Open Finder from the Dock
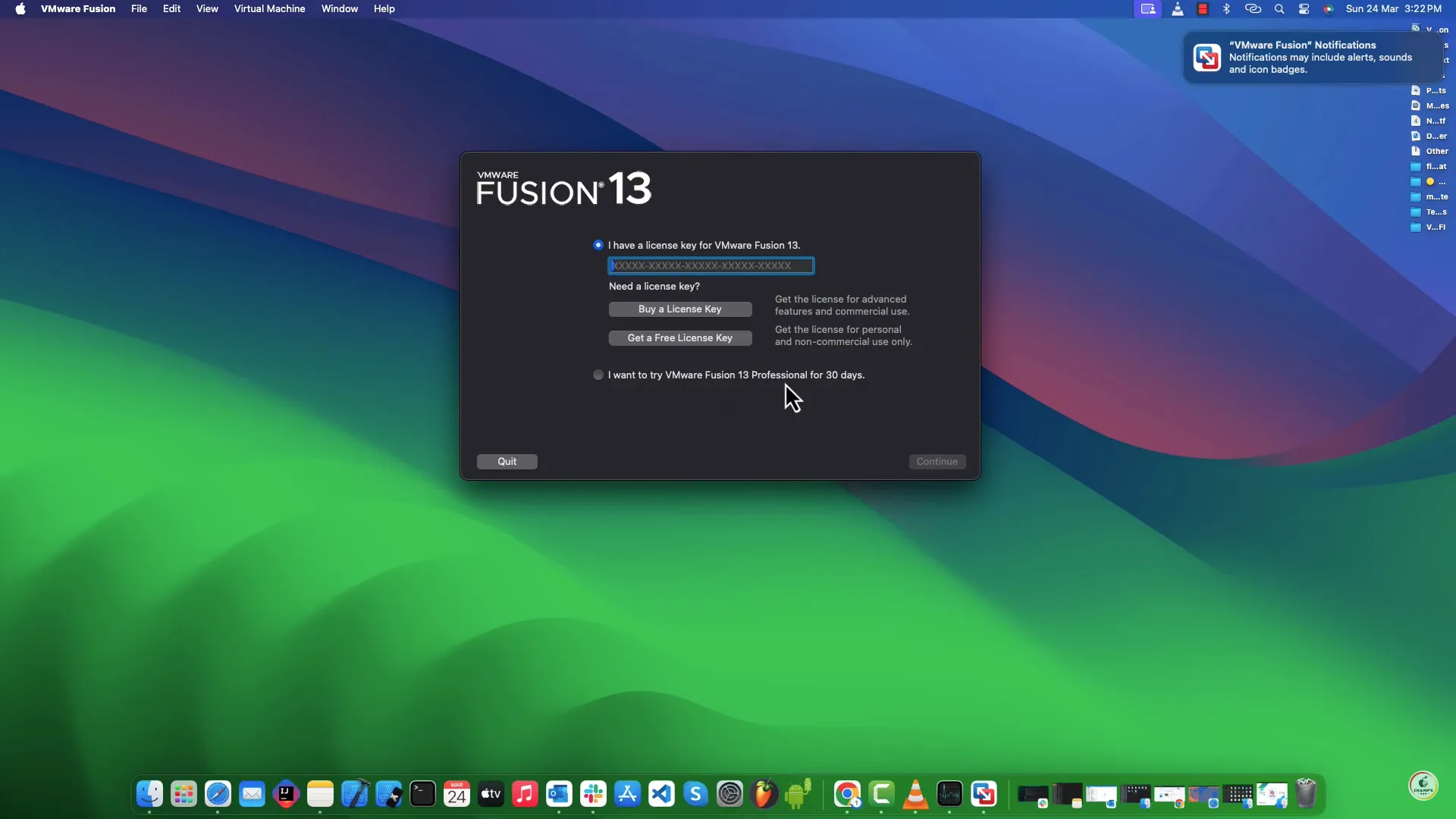The image size is (1456, 819). (149, 794)
